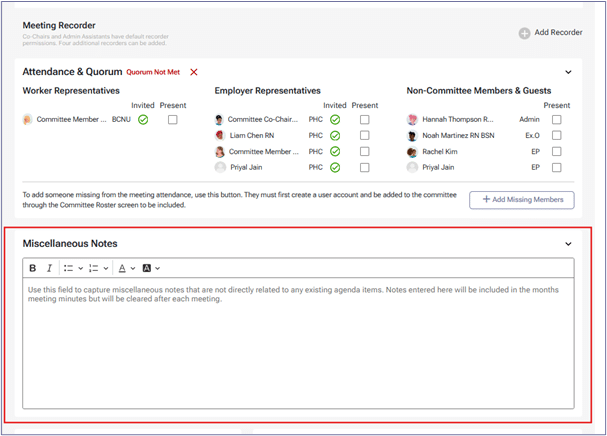Viewport: 607px width, 436px height.
Task: Click the Add Recorder link
Action: (558, 33)
